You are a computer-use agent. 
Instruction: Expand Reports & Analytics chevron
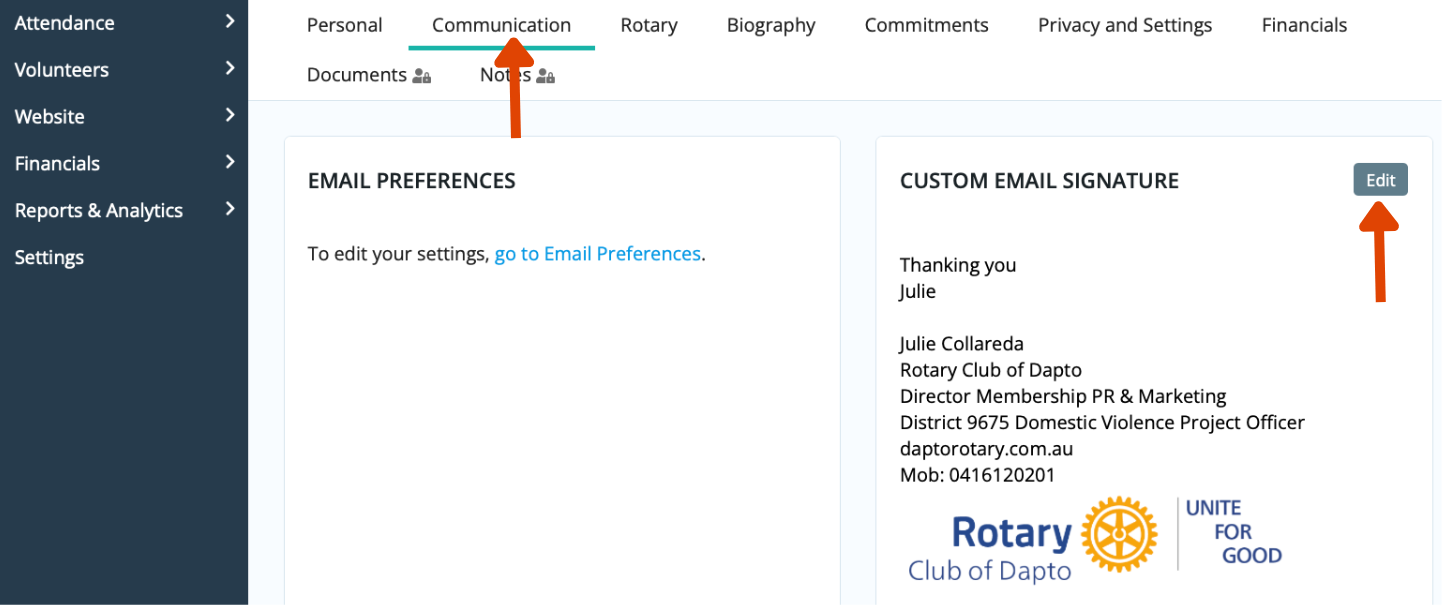pyautogui.click(x=230, y=209)
